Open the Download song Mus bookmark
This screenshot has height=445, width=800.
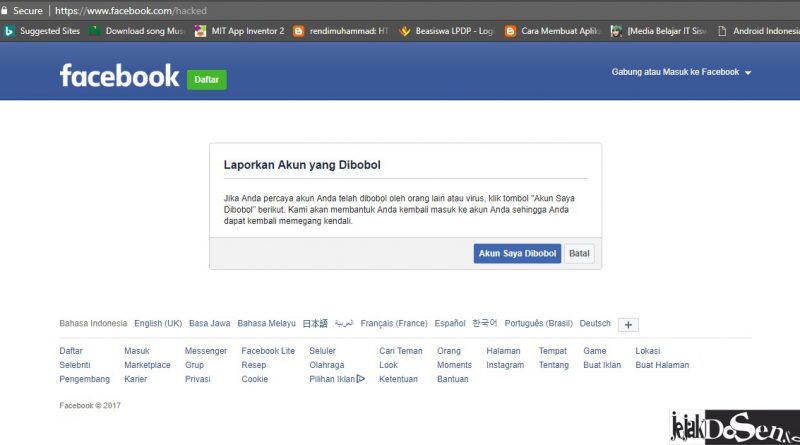(136, 31)
